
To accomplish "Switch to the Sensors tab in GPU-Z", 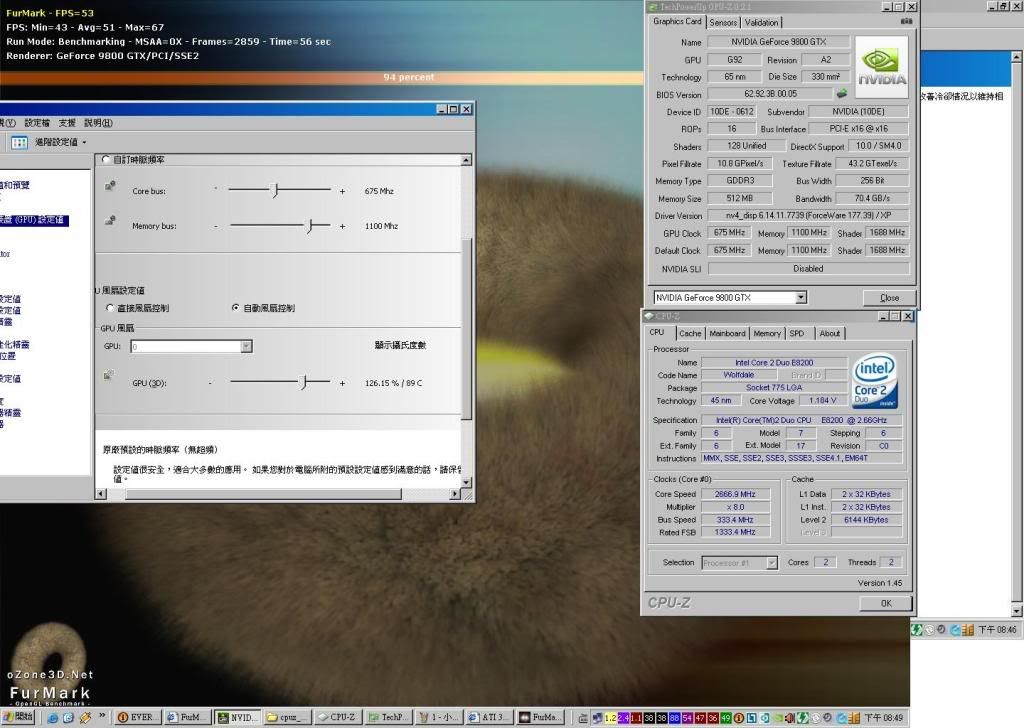I will pyautogui.click(x=723, y=22).
